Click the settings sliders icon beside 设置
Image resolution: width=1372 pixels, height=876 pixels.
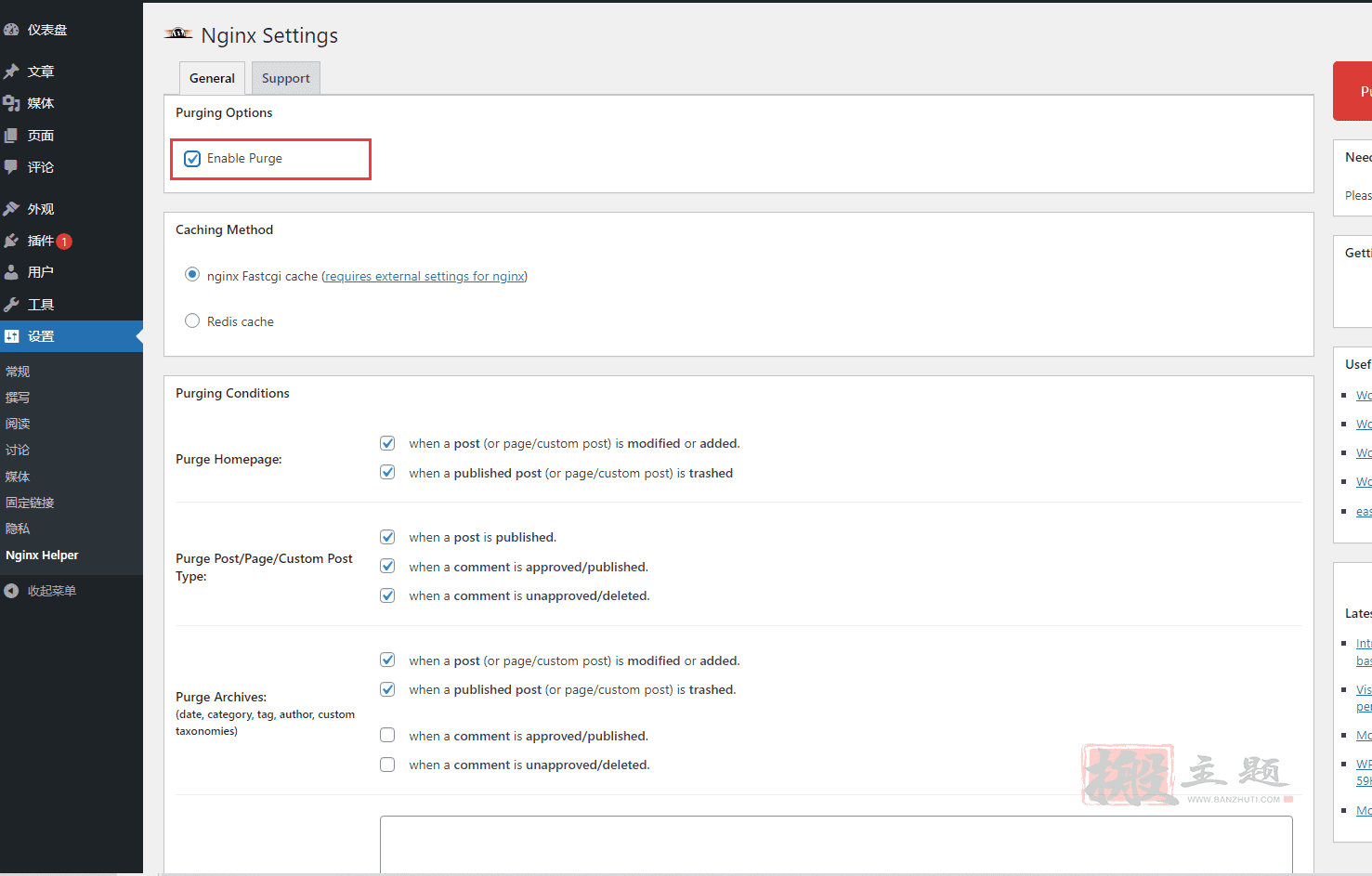tap(11, 336)
